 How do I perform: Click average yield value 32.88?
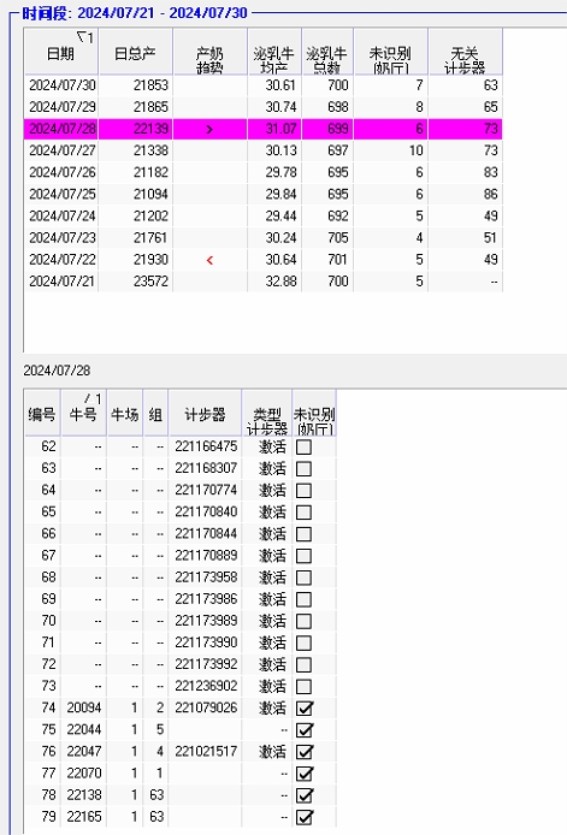[x=281, y=281]
